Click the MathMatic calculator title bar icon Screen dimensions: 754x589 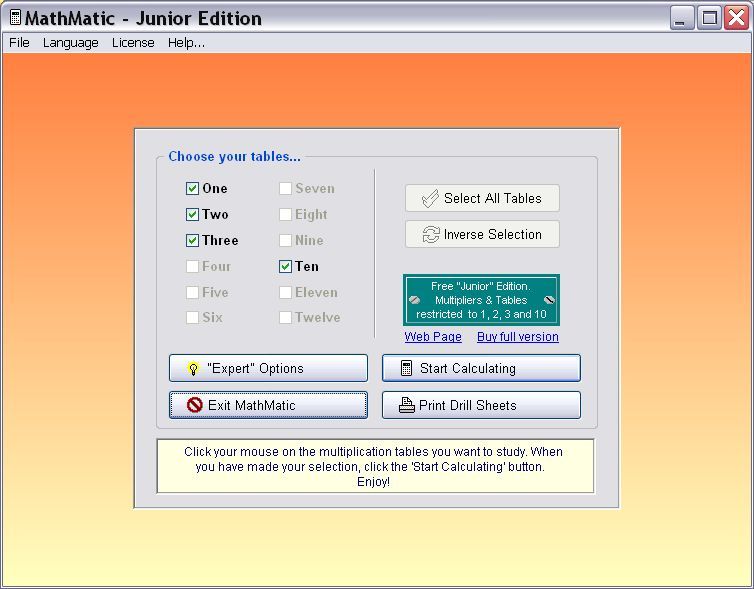(15, 17)
